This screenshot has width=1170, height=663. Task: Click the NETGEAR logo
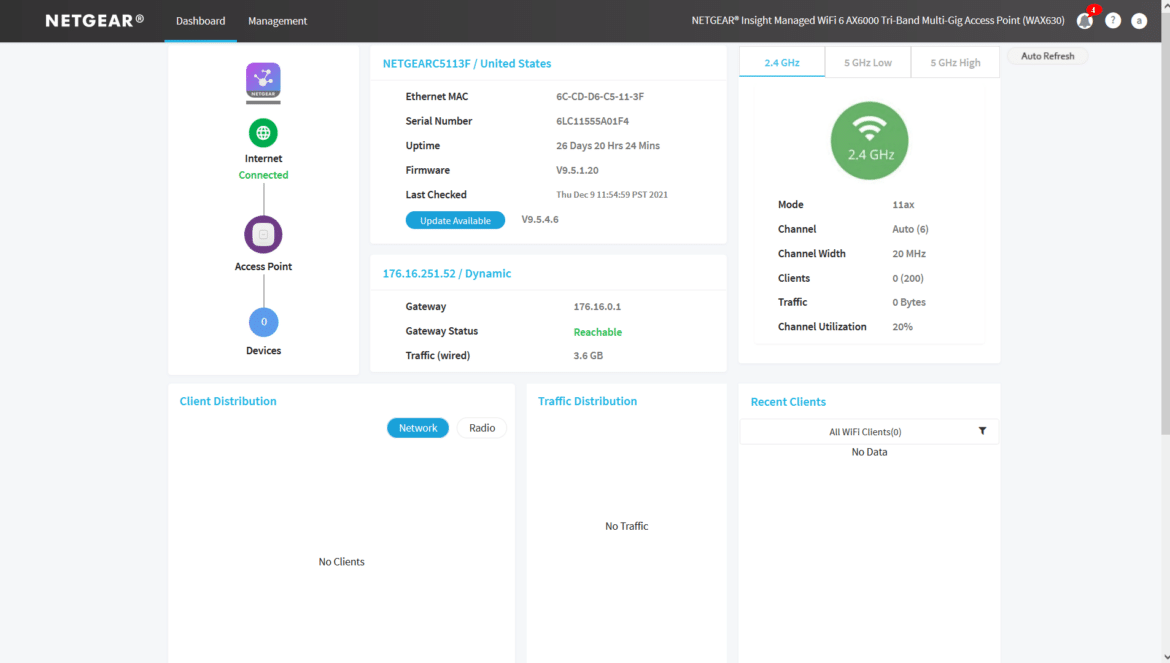(x=95, y=21)
